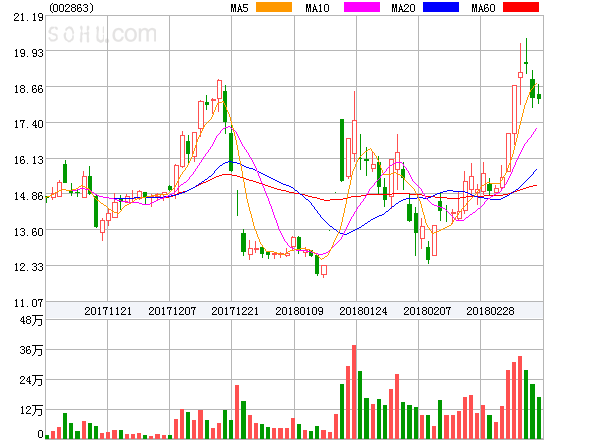
Task: Click the 17.40 price axis label
Action: pos(29,124)
